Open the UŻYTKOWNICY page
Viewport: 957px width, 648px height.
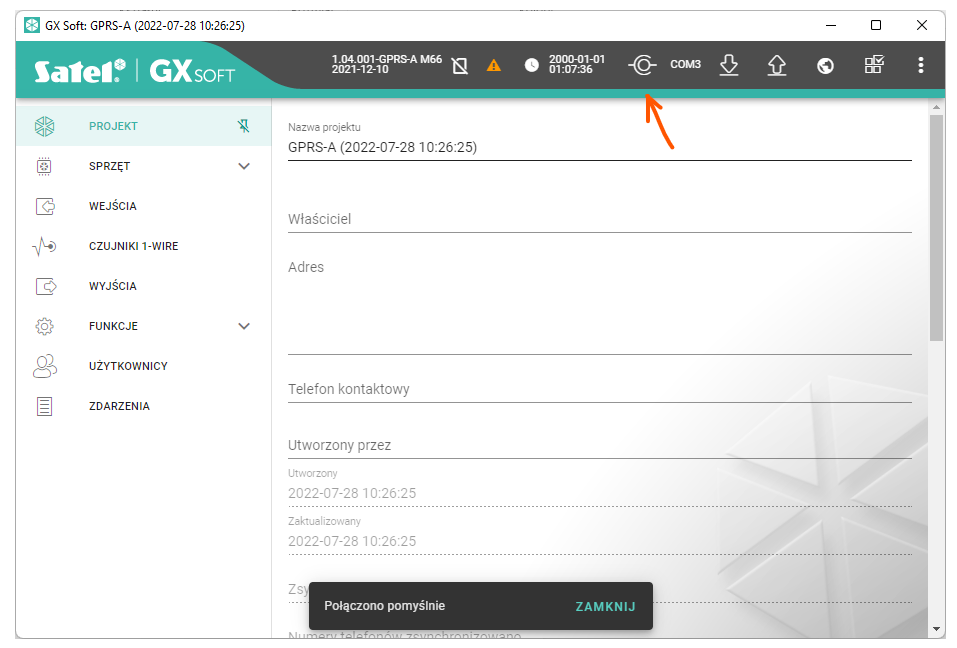click(x=128, y=366)
